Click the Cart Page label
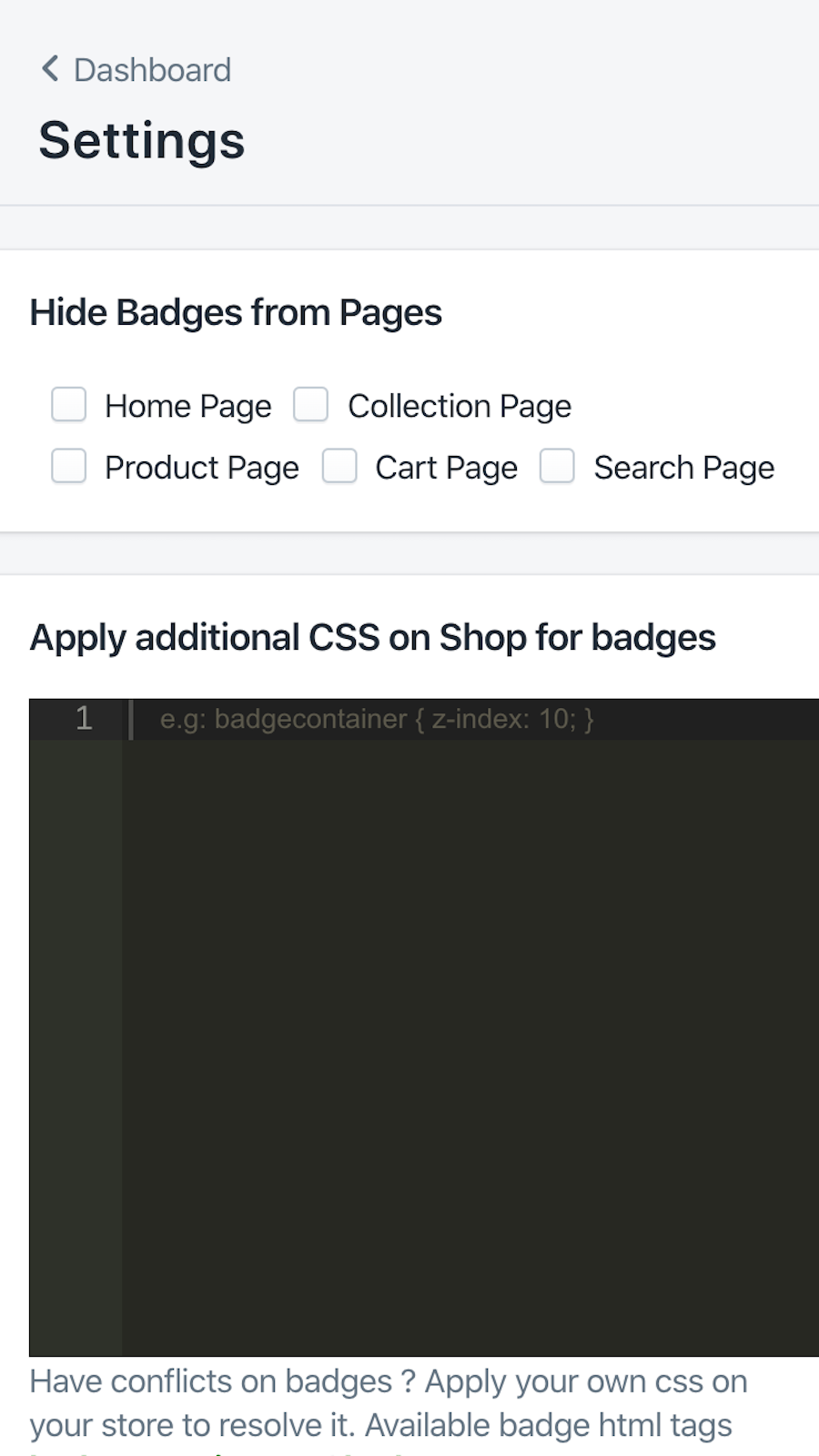Screen dimensions: 819x1456 [x=446, y=467]
